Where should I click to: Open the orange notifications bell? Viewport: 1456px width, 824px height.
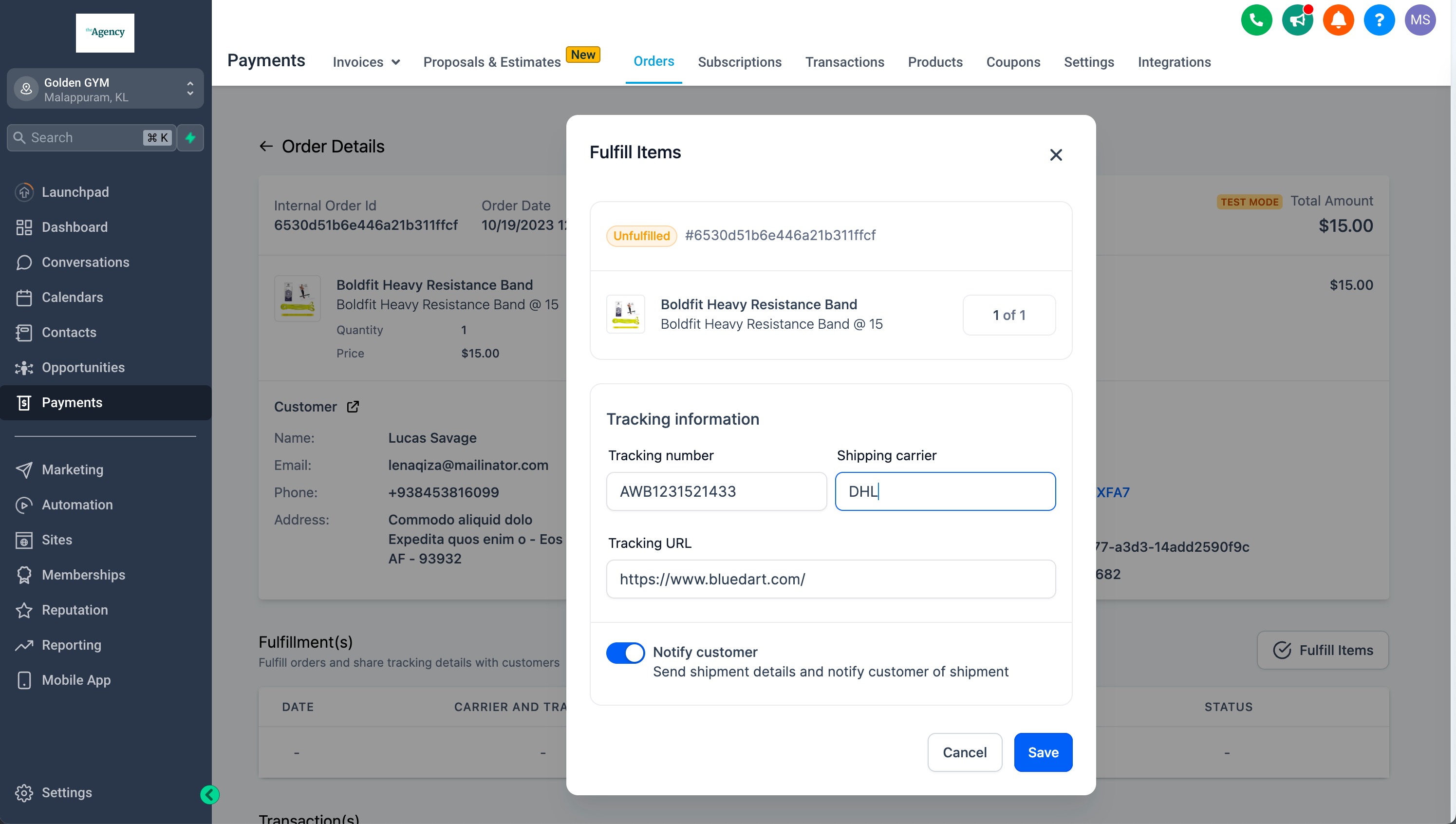[x=1338, y=20]
